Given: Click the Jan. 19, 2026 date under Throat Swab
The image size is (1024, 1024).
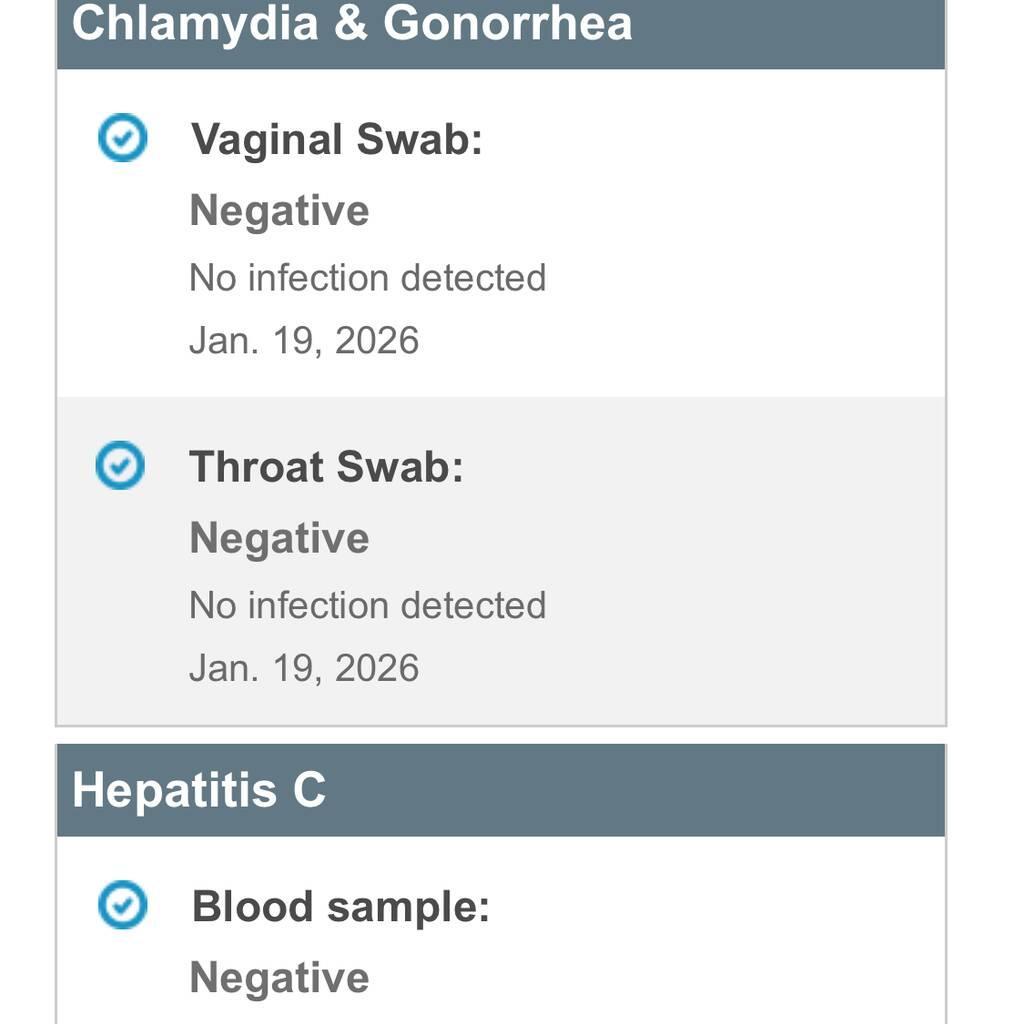Looking at the screenshot, I should point(303,669).
